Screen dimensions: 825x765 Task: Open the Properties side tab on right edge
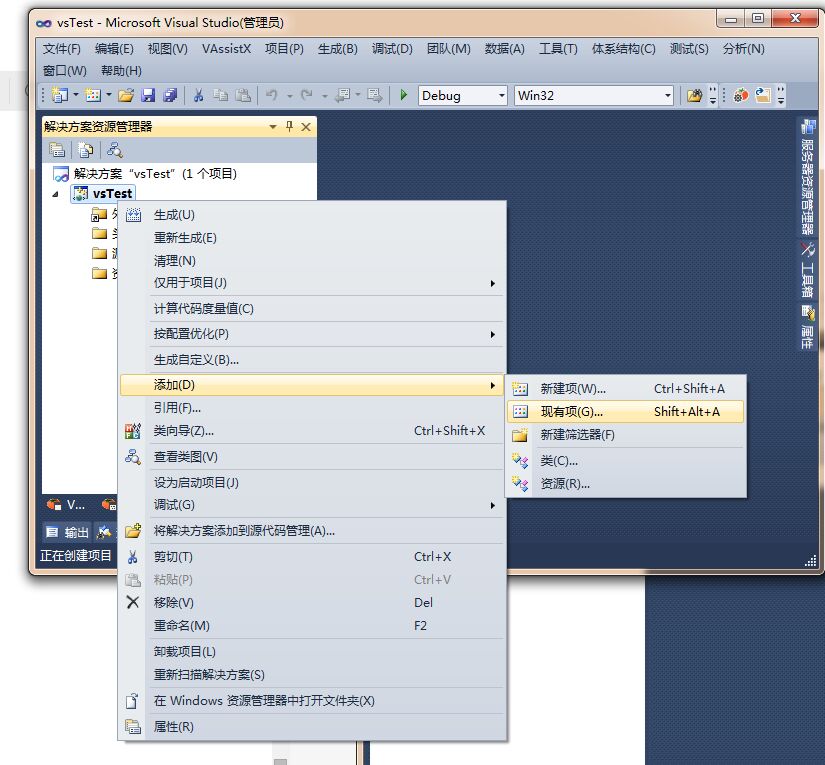pyautogui.click(x=807, y=326)
